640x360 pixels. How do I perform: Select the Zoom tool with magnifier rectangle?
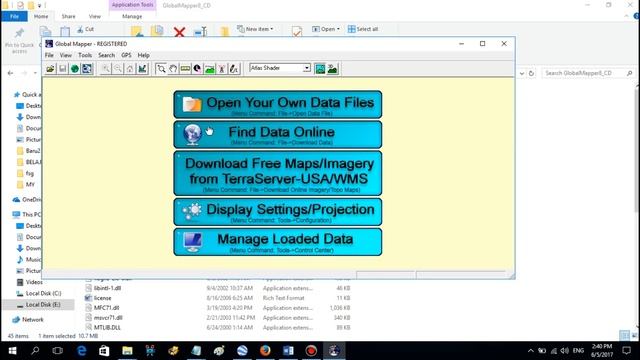161,69
